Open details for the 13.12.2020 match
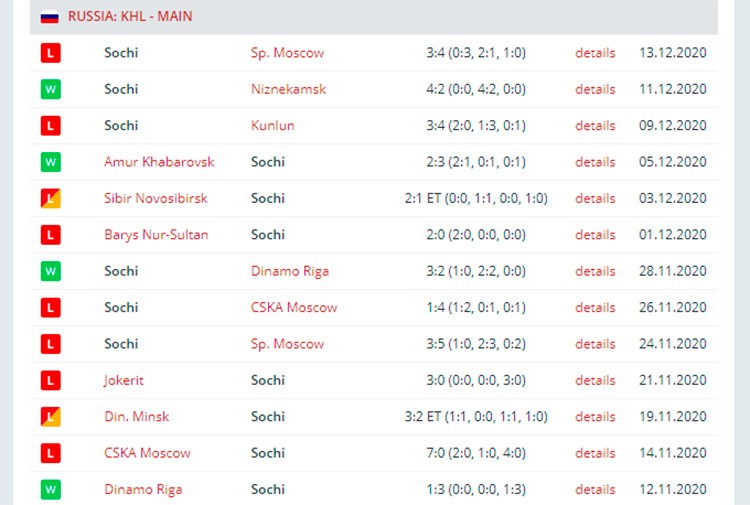Image resolution: width=750 pixels, height=505 pixels. click(x=595, y=53)
